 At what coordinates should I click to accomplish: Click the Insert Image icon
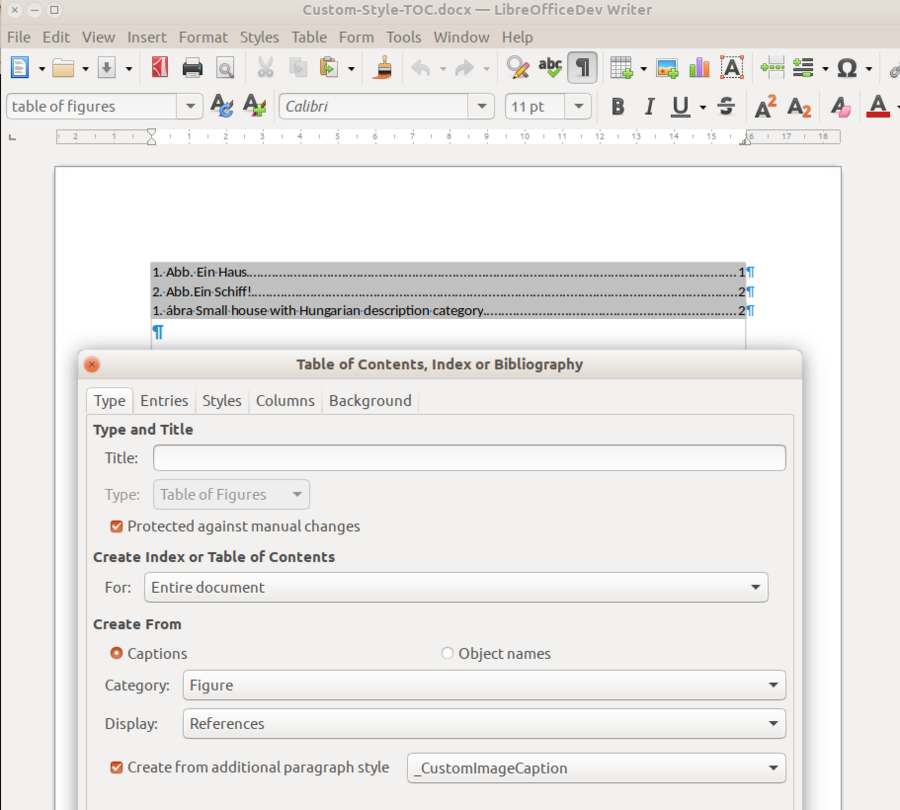pos(667,68)
